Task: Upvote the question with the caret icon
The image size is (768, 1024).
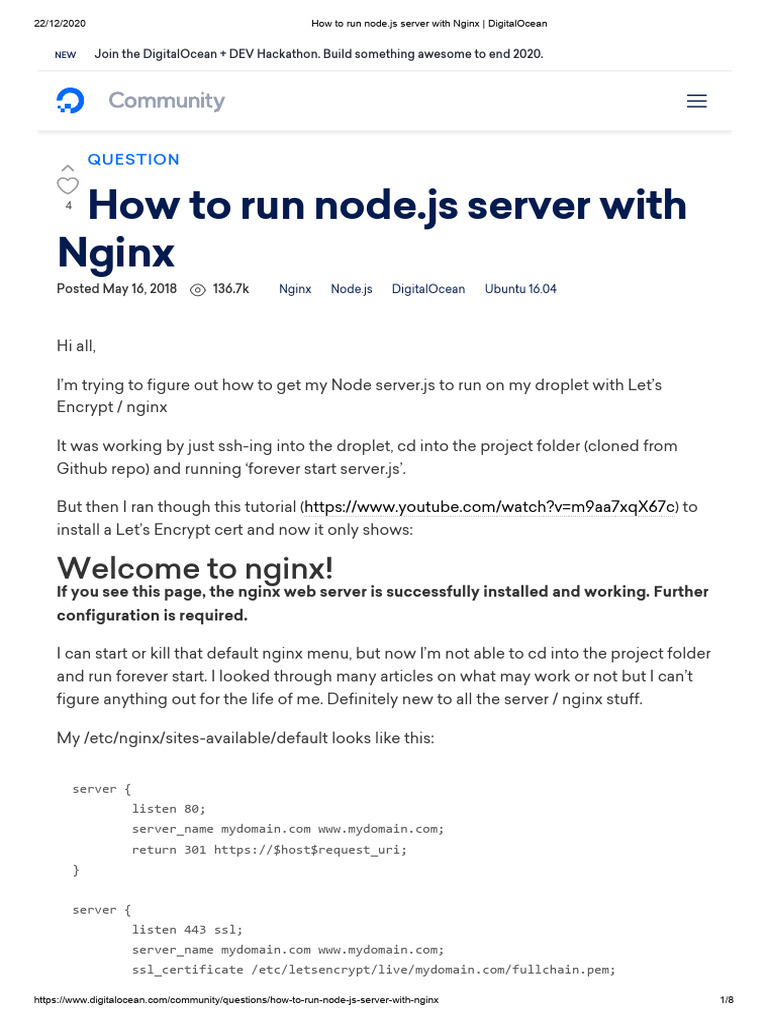Action: [x=67, y=168]
